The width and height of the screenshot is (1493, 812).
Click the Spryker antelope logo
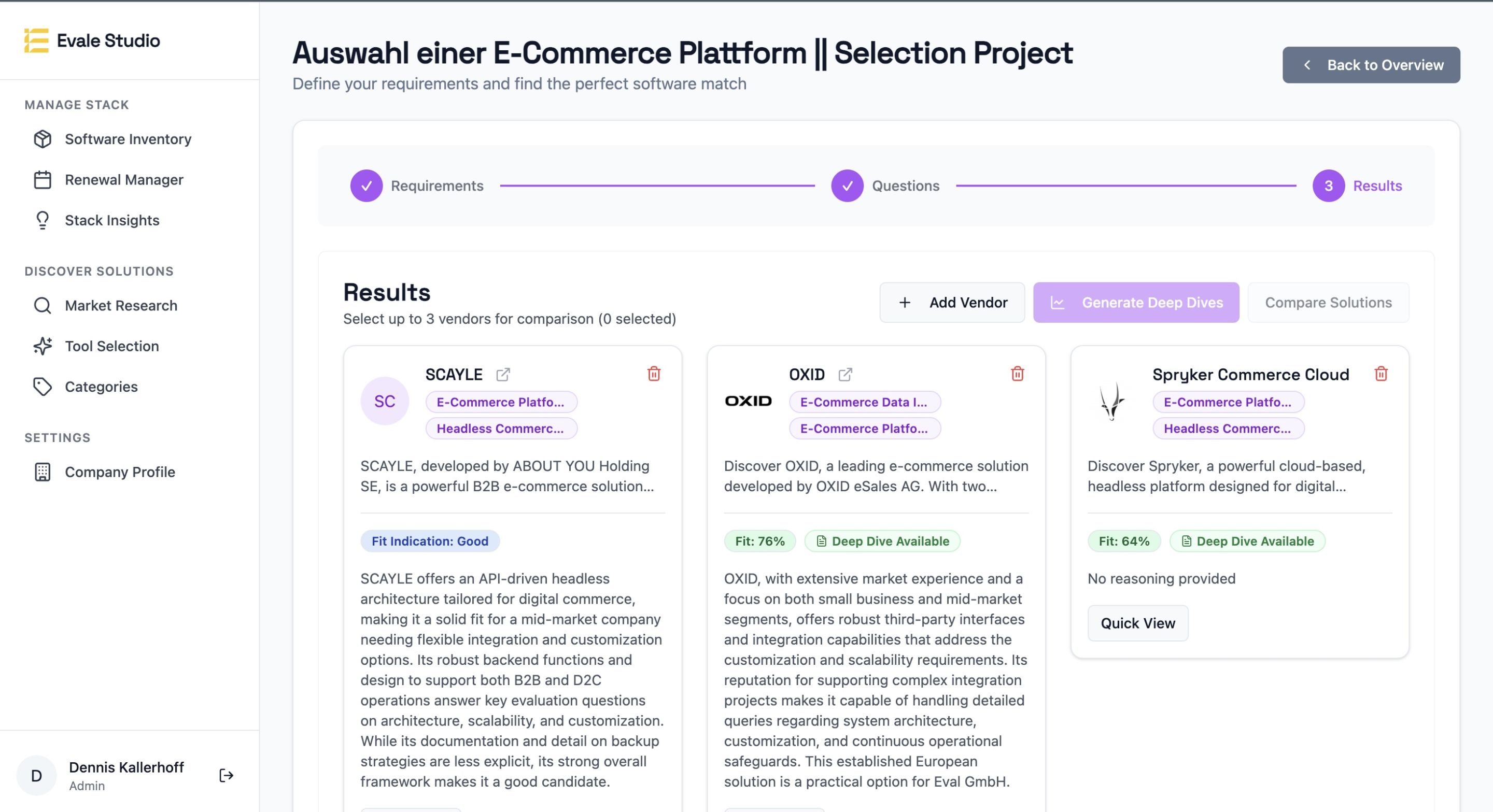1111,401
